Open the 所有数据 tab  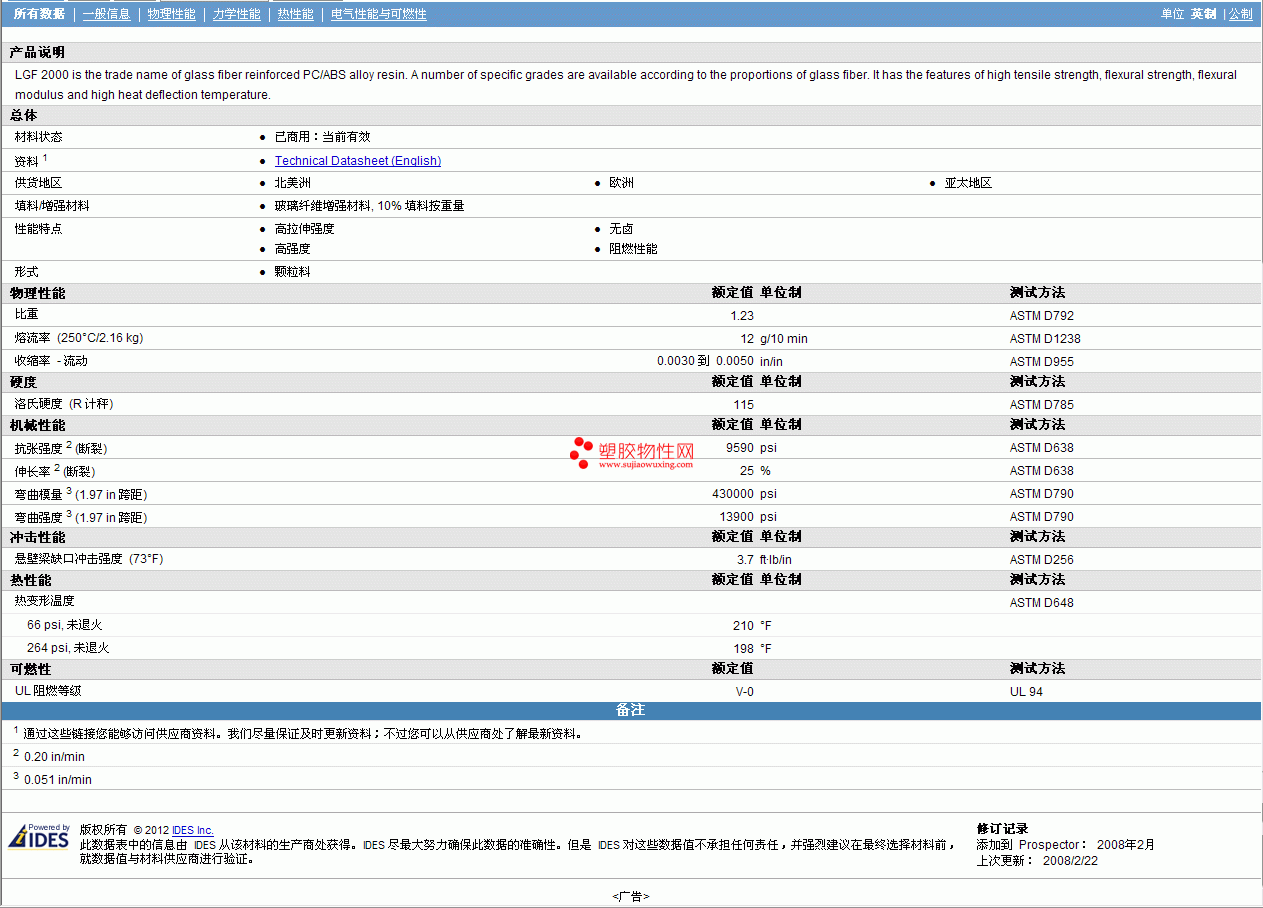point(39,14)
